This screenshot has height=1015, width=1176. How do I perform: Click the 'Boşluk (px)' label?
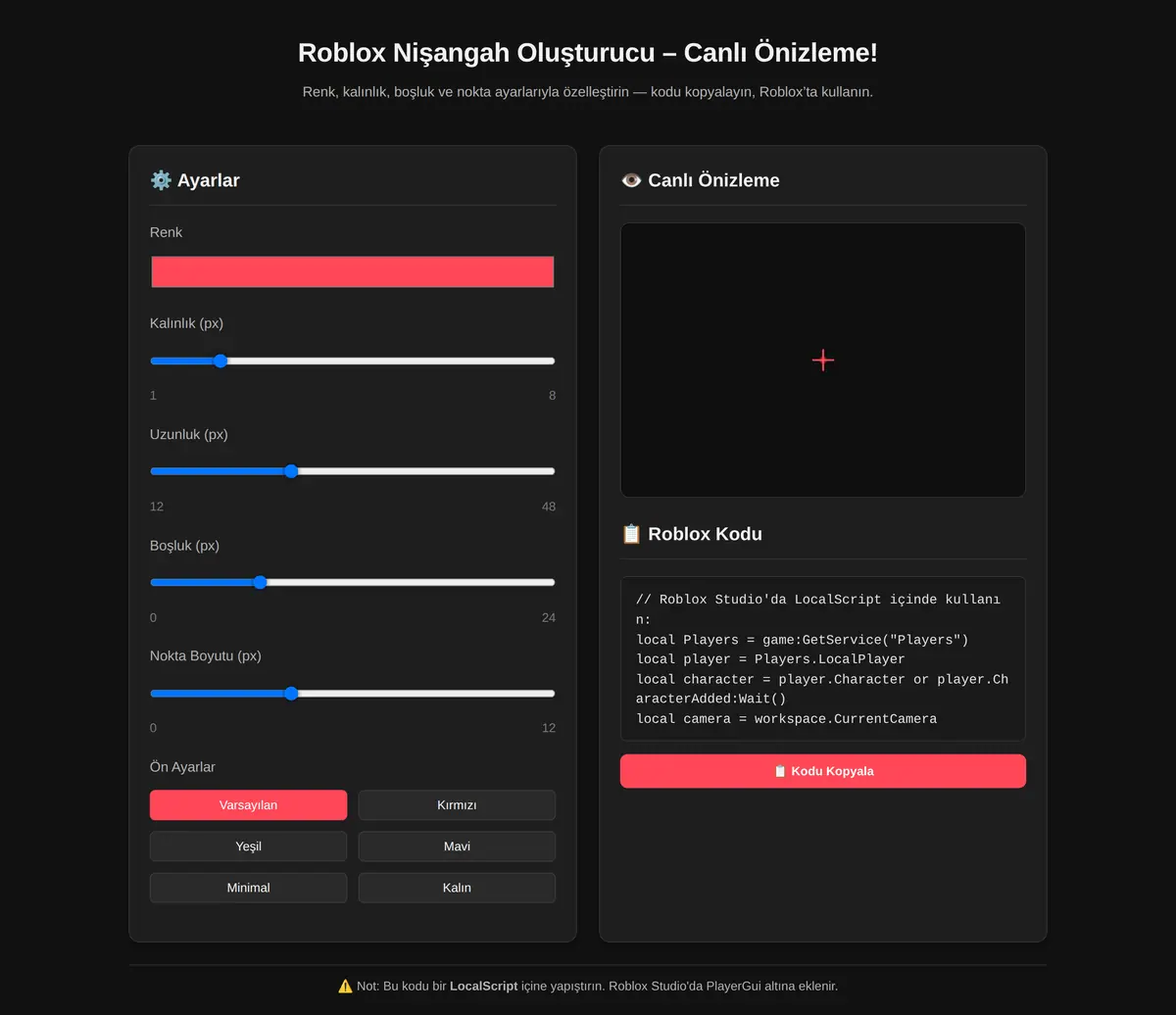184,546
